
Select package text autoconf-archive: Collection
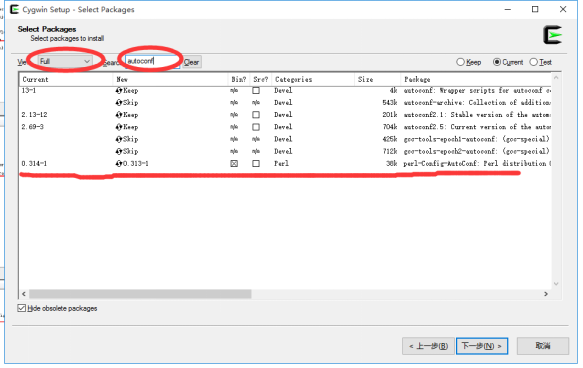(x=477, y=103)
